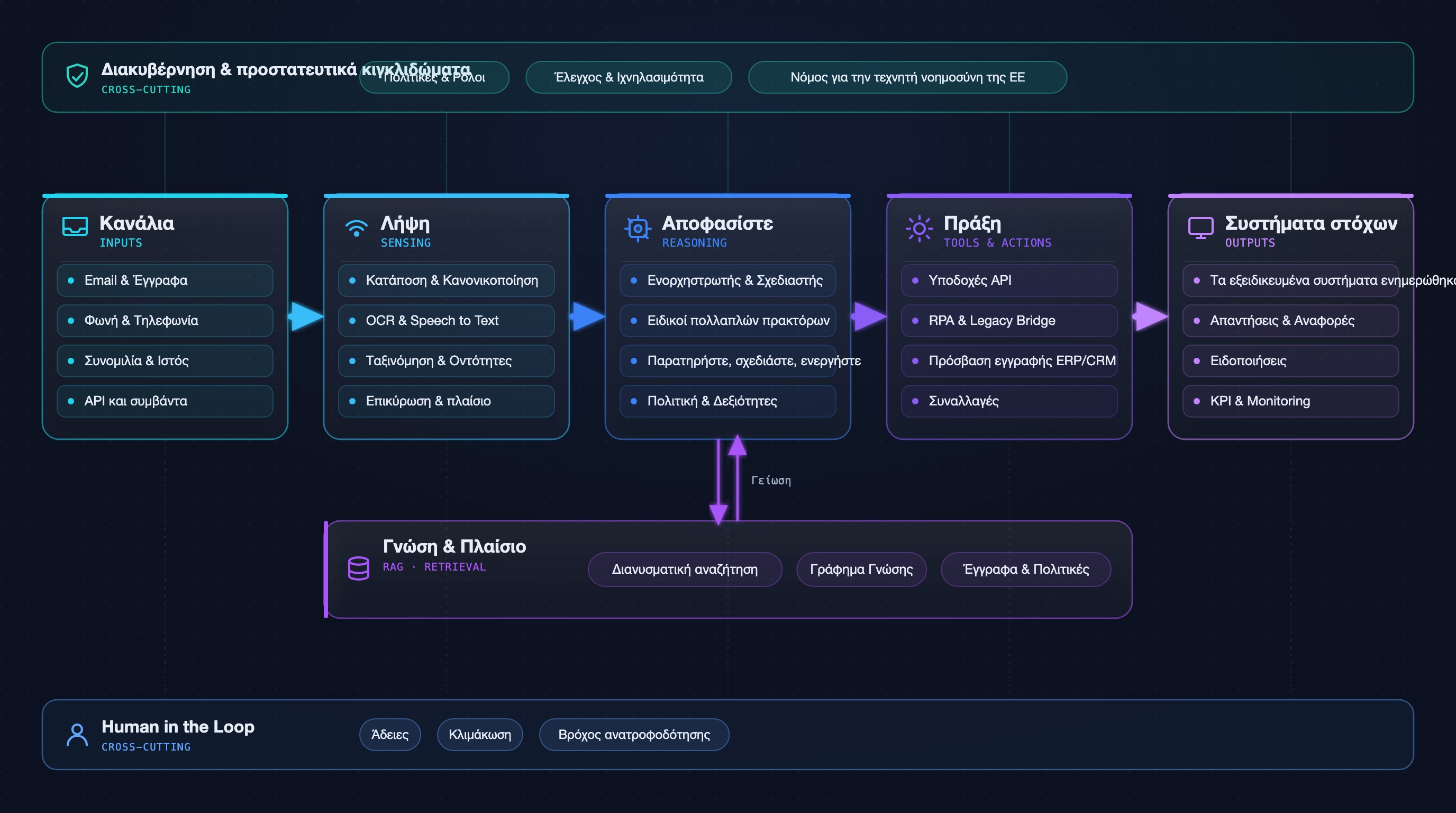The width and height of the screenshot is (1456, 813).
Task: Click the inbox icon beside Κανάλια
Action: click(x=75, y=227)
